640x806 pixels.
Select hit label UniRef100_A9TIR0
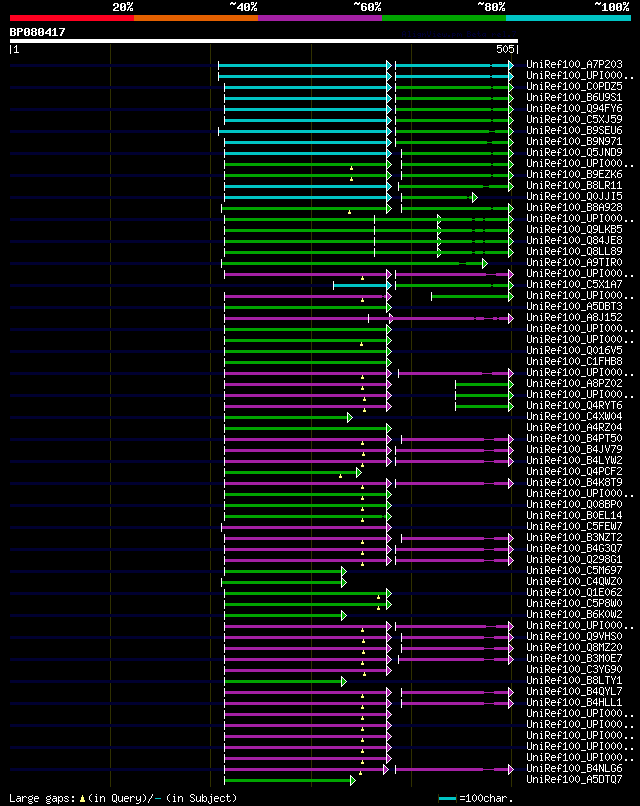(574, 262)
